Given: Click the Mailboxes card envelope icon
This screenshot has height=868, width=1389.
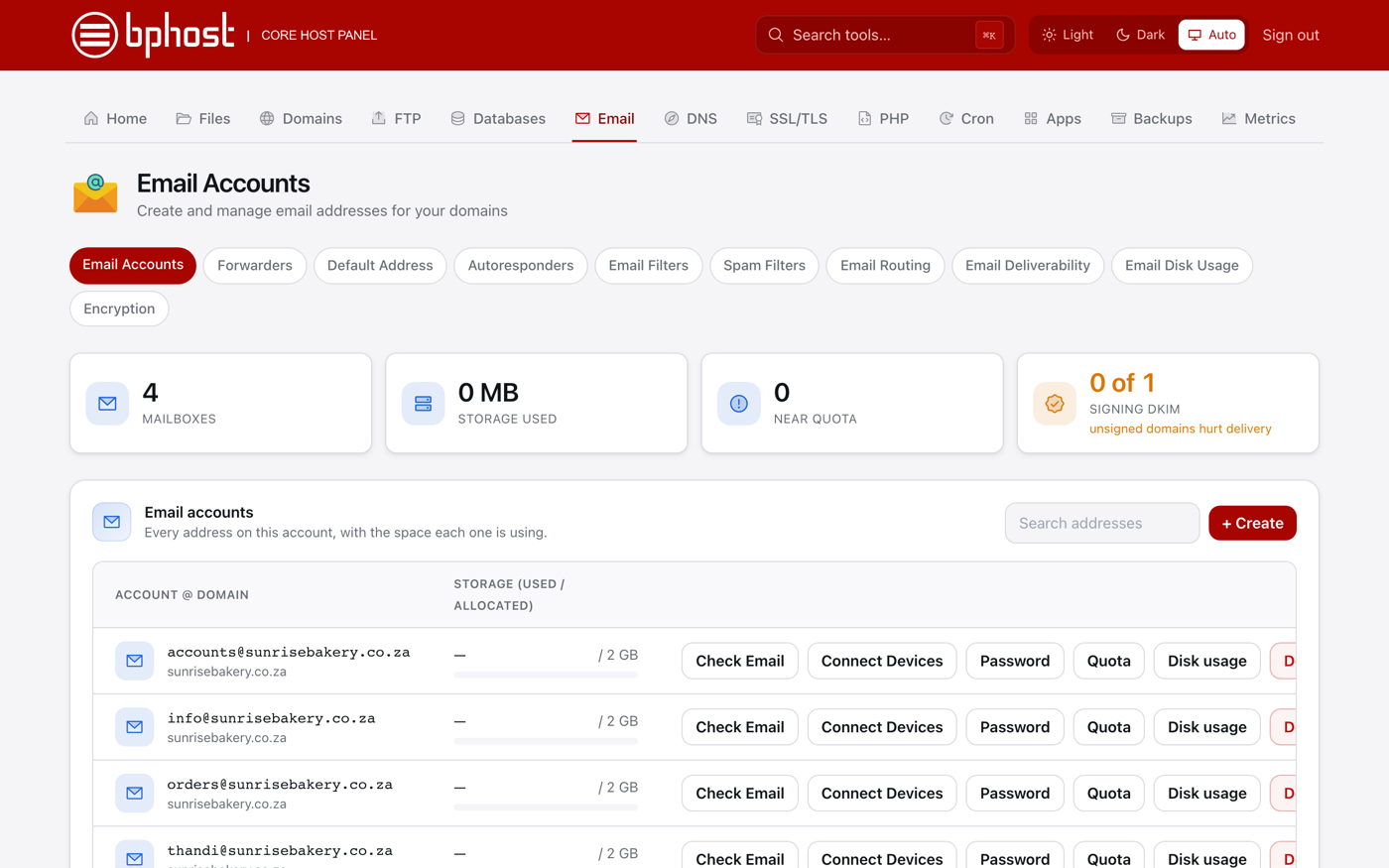Looking at the screenshot, I should [107, 404].
